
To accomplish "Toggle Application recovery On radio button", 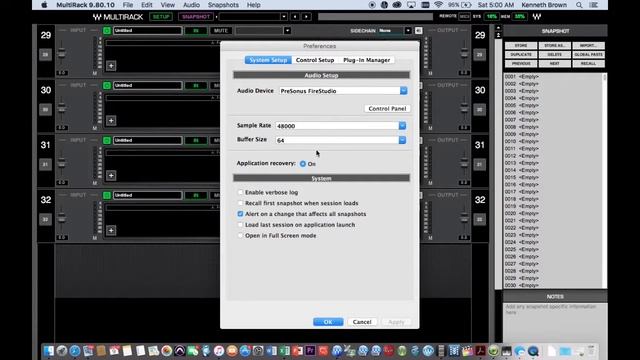I will pyautogui.click(x=303, y=164).
